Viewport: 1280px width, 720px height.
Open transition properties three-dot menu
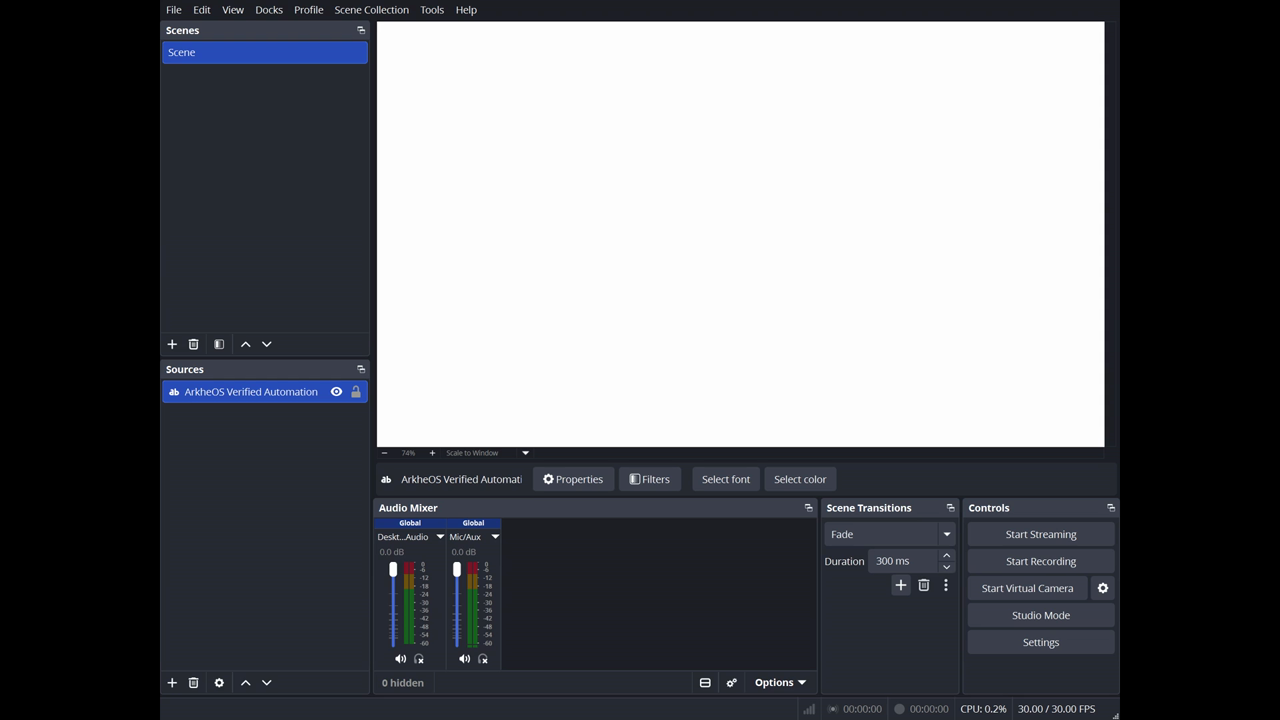[946, 585]
